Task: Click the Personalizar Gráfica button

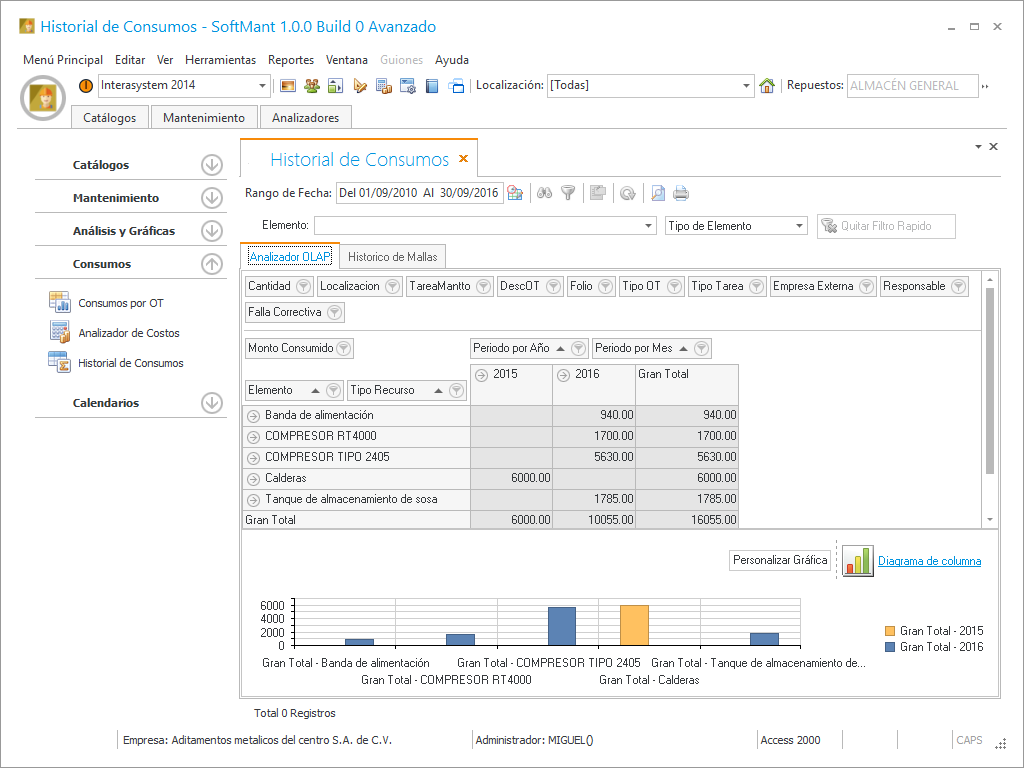Action: (780, 560)
